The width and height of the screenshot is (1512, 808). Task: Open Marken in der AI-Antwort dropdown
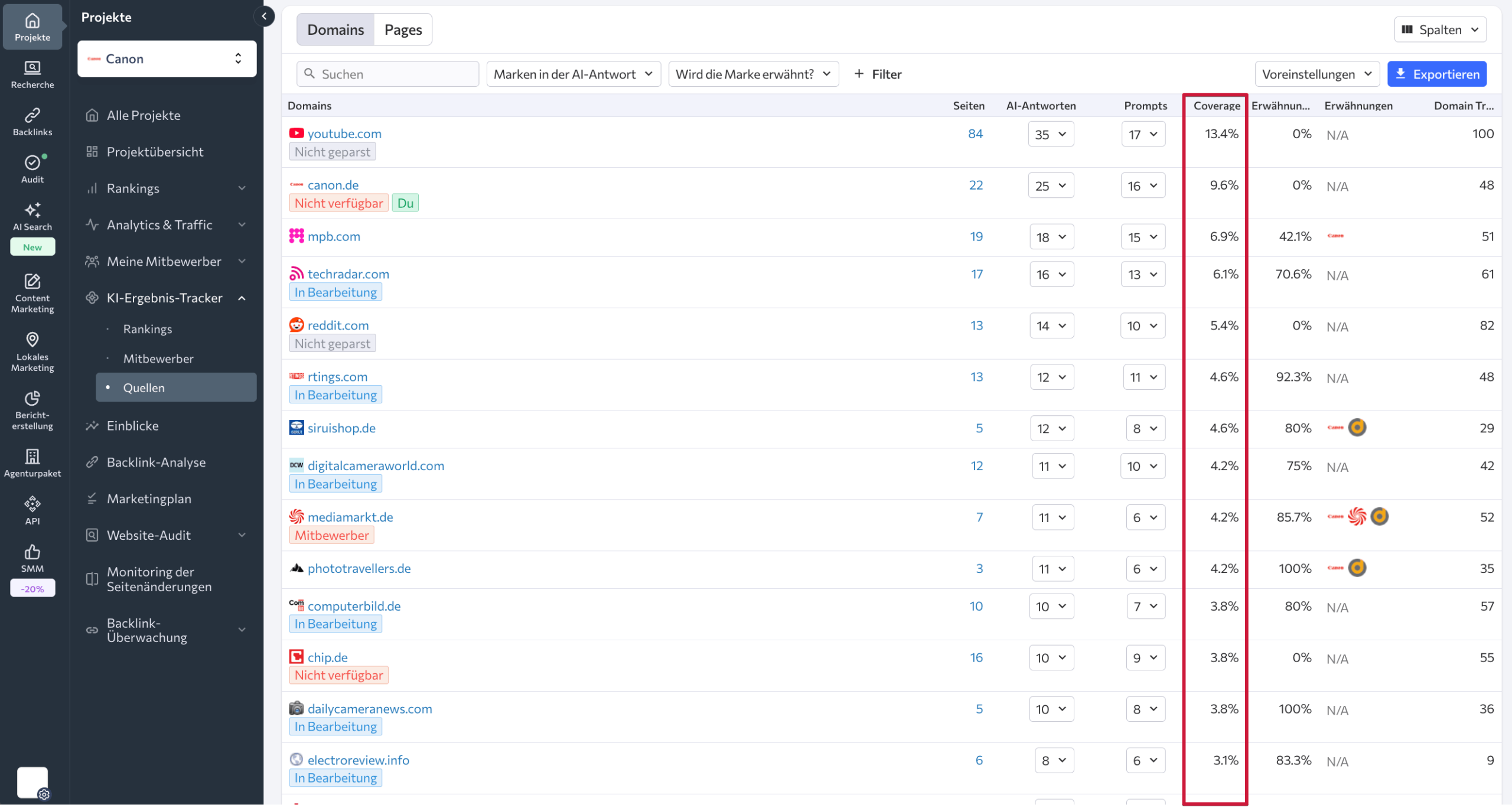pyautogui.click(x=573, y=74)
